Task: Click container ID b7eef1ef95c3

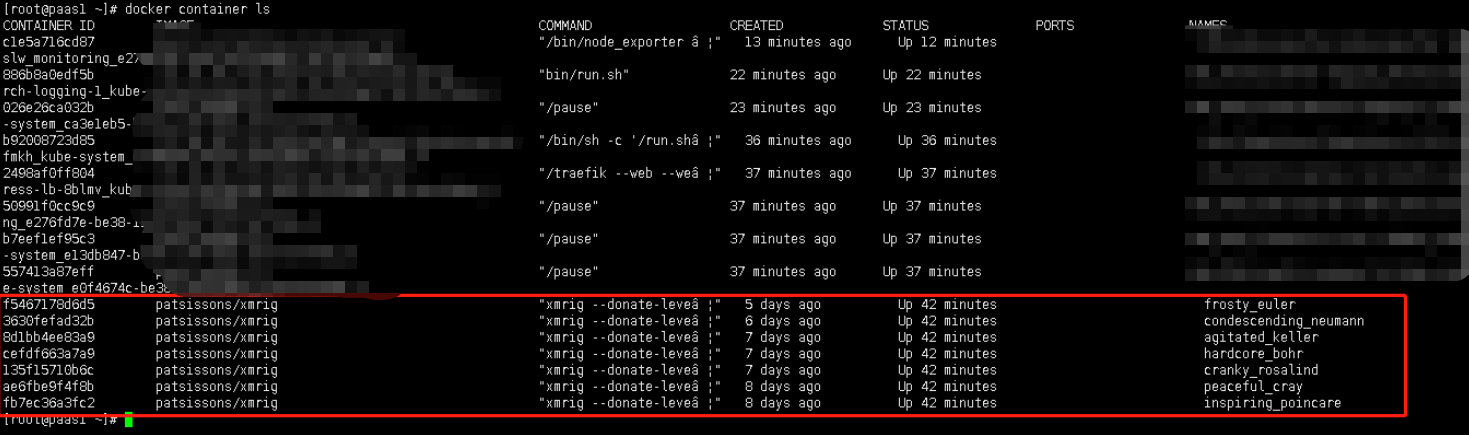Action: coord(49,239)
